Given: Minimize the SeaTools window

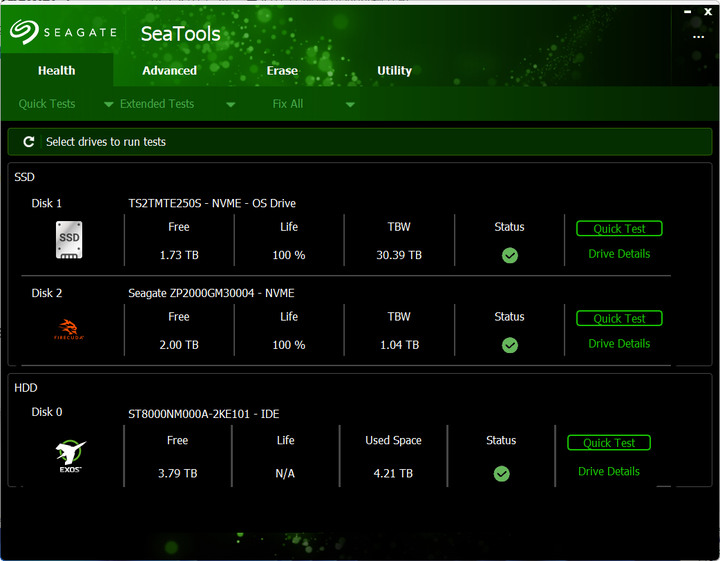Looking at the screenshot, I should point(687,12).
